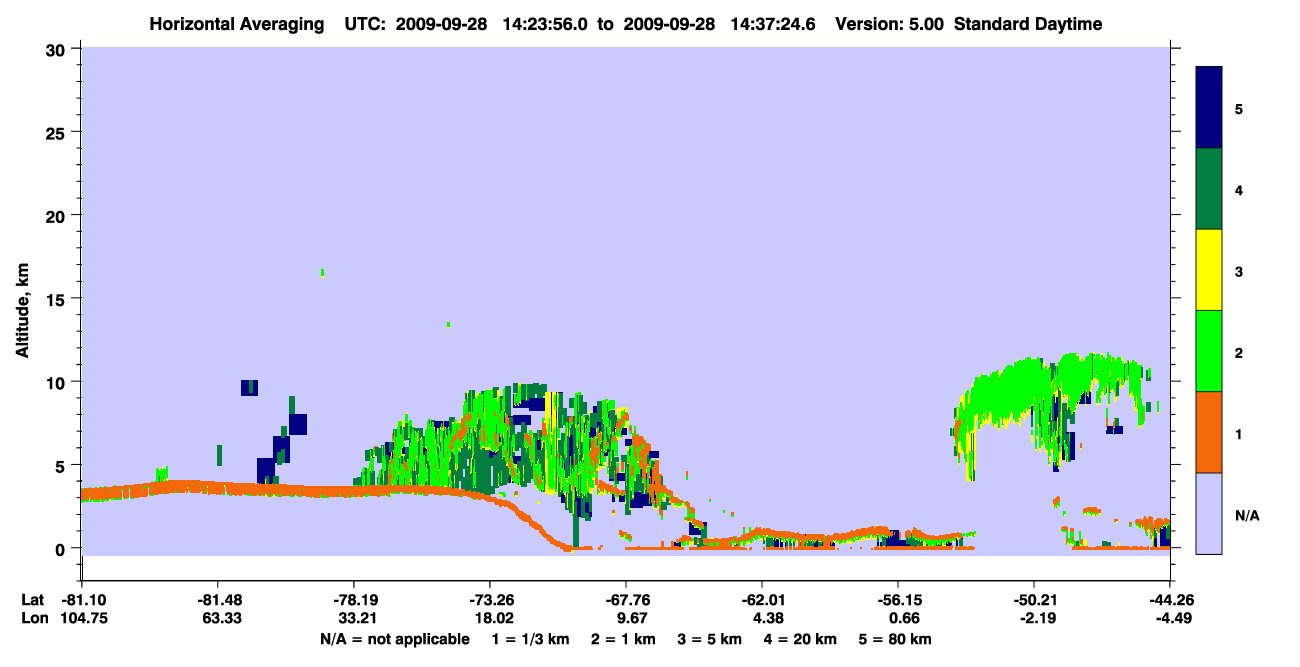Click latitude value -50.21
Image resolution: width=1300 pixels, height=667 pixels.
click(x=1033, y=600)
